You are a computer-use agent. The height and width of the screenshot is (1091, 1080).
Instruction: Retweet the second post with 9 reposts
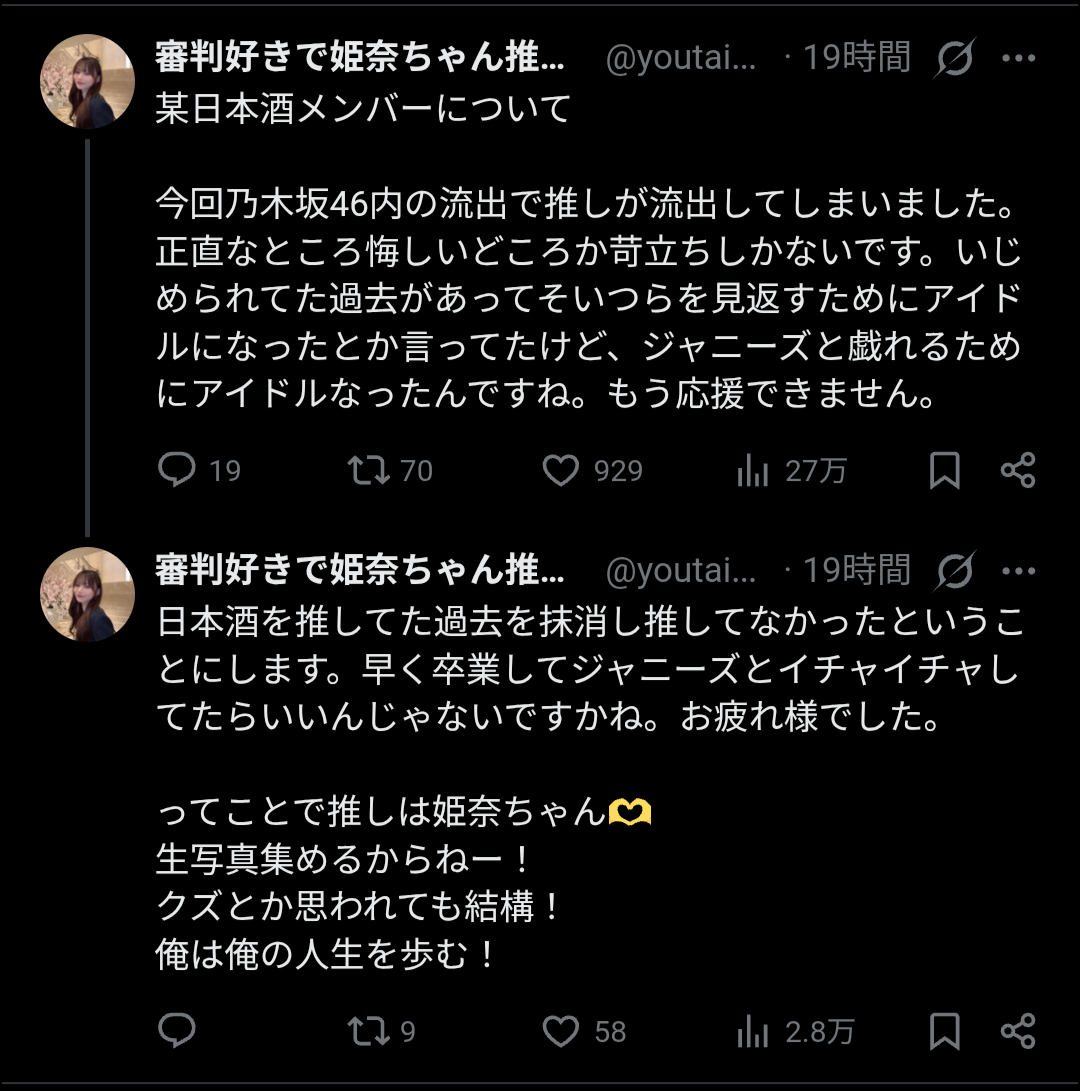(x=368, y=1030)
